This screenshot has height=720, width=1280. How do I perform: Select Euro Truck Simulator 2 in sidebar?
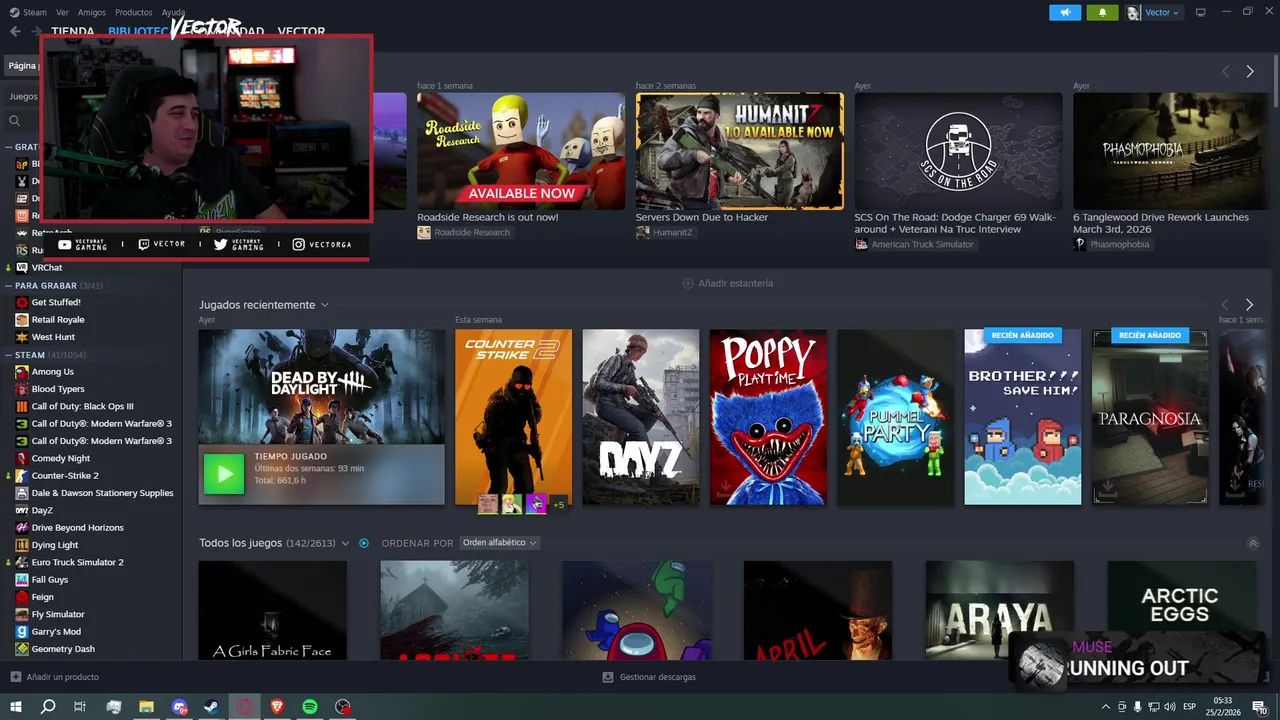[x=78, y=563]
